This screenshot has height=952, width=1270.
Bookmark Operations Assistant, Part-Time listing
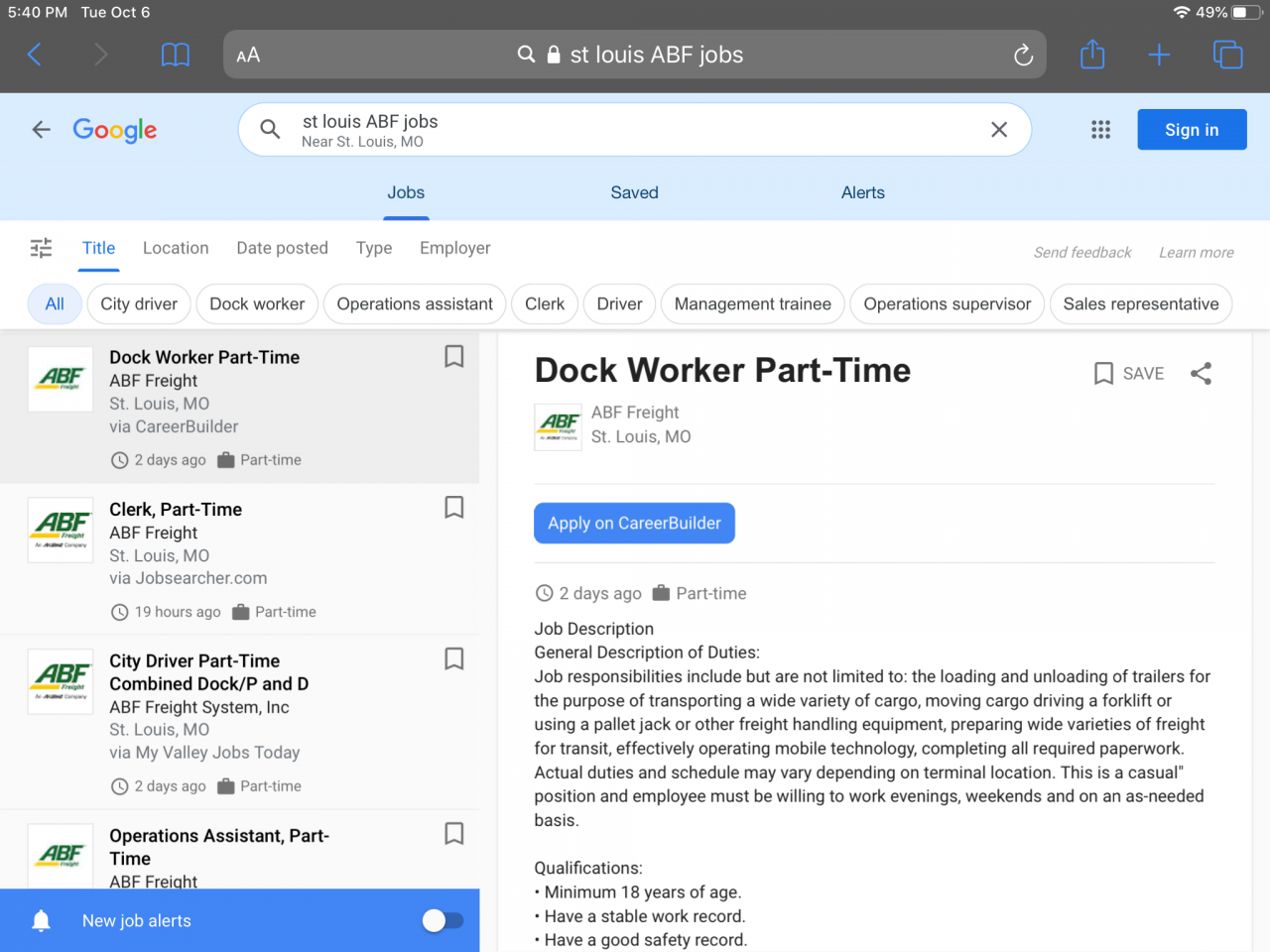click(x=453, y=833)
